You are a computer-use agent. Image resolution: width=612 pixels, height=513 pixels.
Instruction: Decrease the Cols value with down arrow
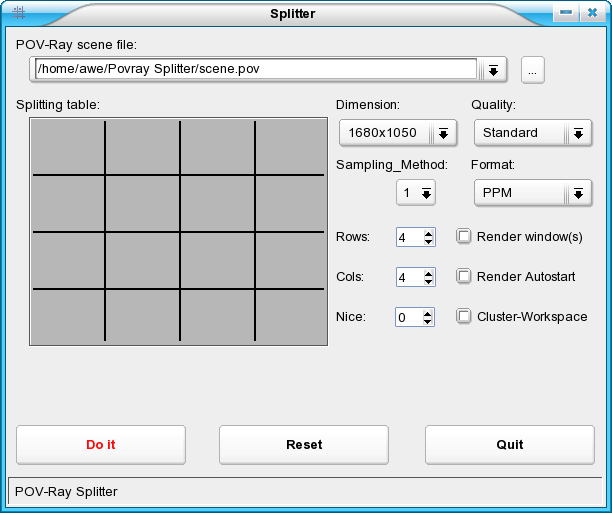point(429,282)
